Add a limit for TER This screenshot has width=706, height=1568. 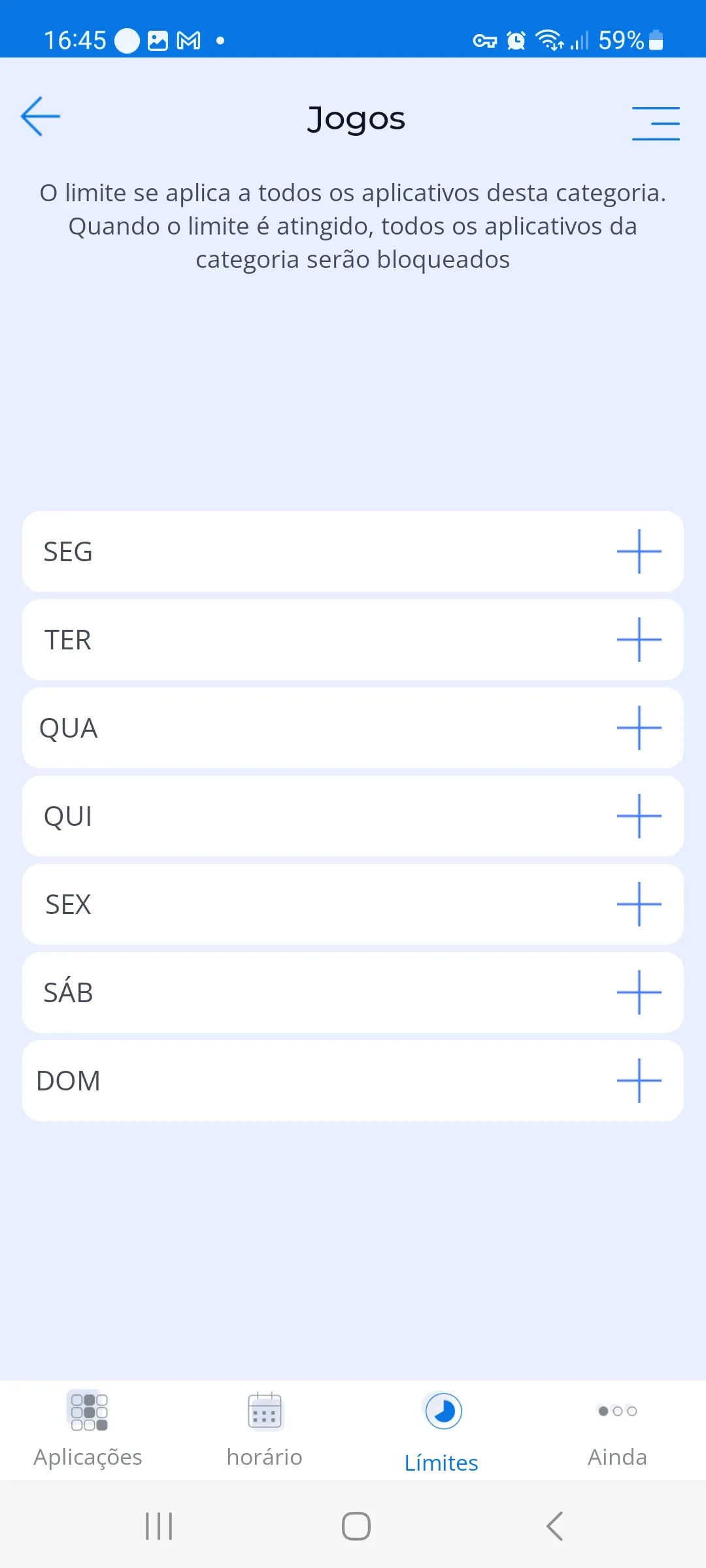click(x=639, y=640)
